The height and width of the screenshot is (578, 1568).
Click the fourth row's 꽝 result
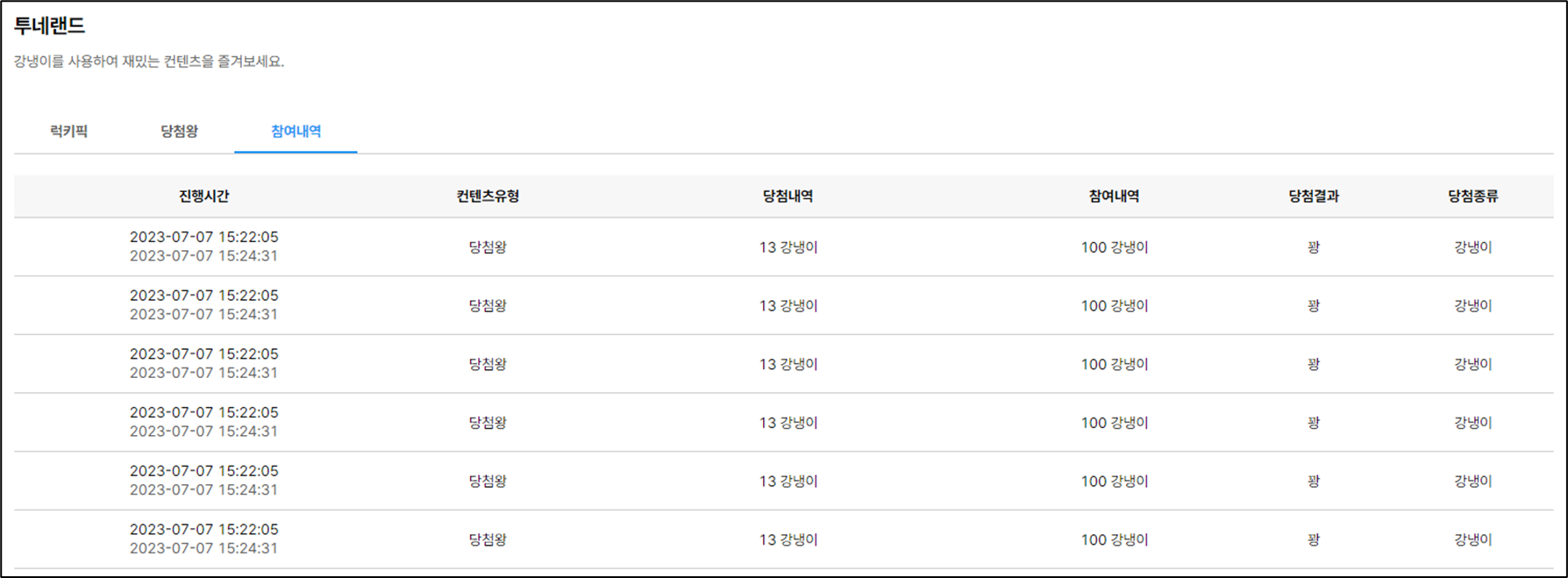[1313, 423]
